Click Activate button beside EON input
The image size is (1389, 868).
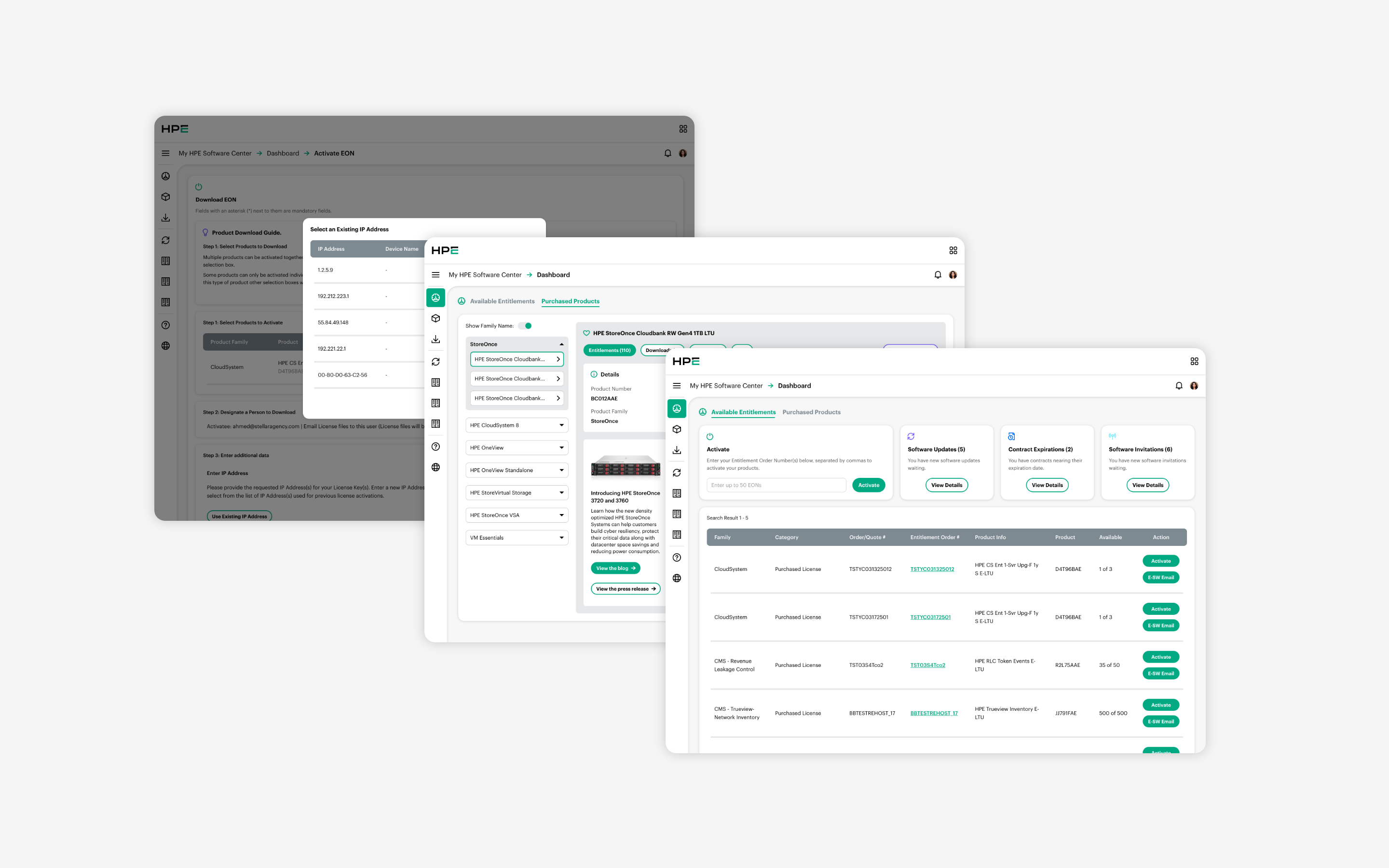(x=869, y=485)
